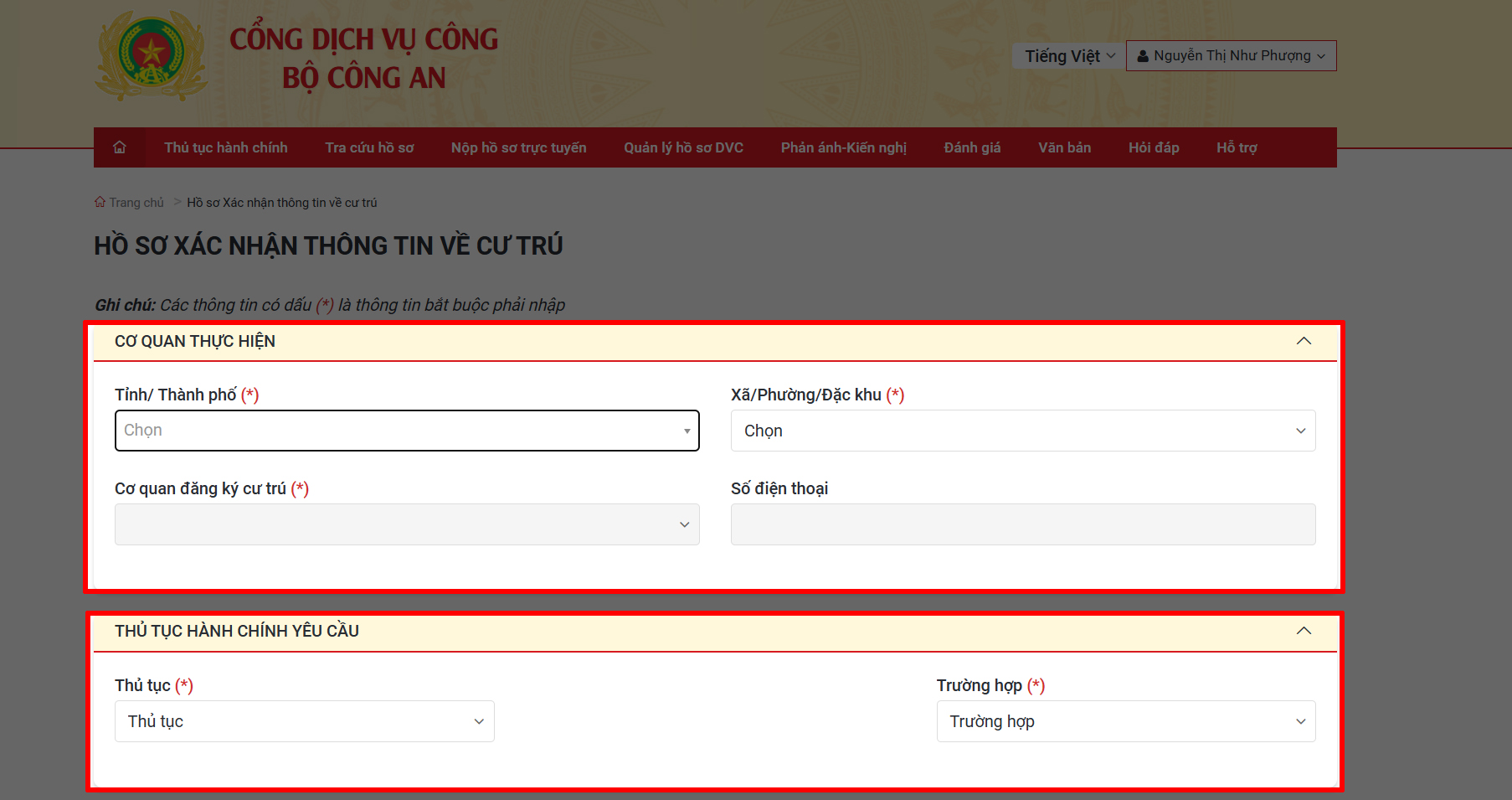This screenshot has height=800, width=1512.
Task: Open the Thủ tục hành chính menu
Action: tap(226, 147)
